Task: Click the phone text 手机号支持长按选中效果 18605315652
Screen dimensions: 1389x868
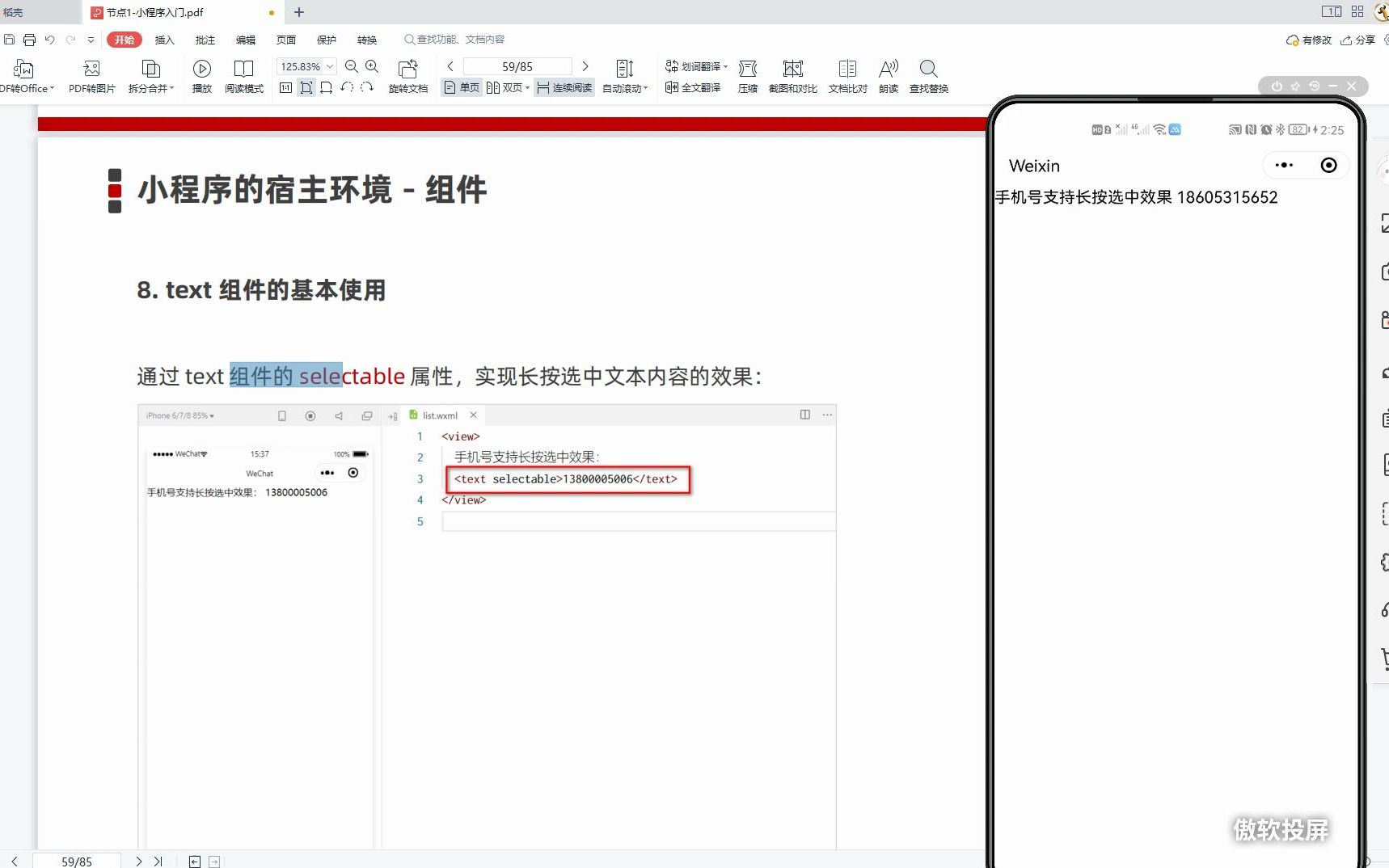Action: 1136,197
